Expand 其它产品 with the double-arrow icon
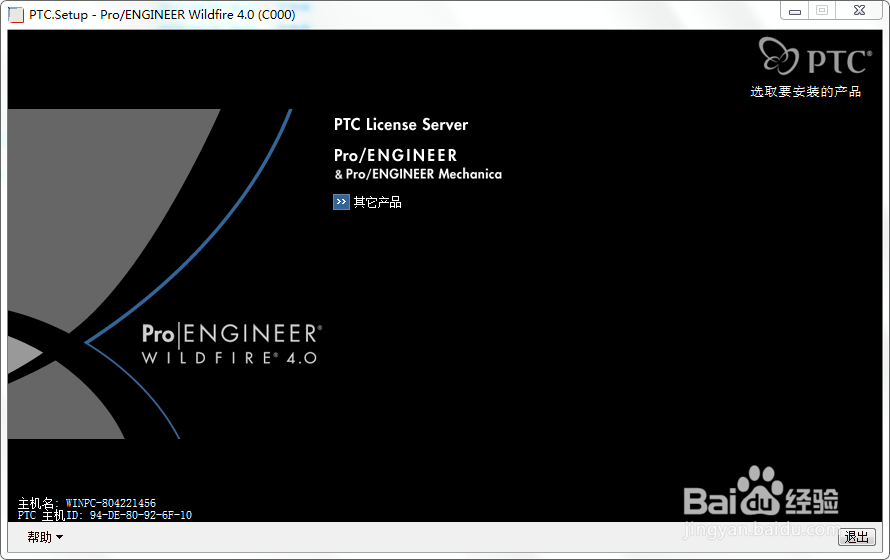 (x=341, y=202)
